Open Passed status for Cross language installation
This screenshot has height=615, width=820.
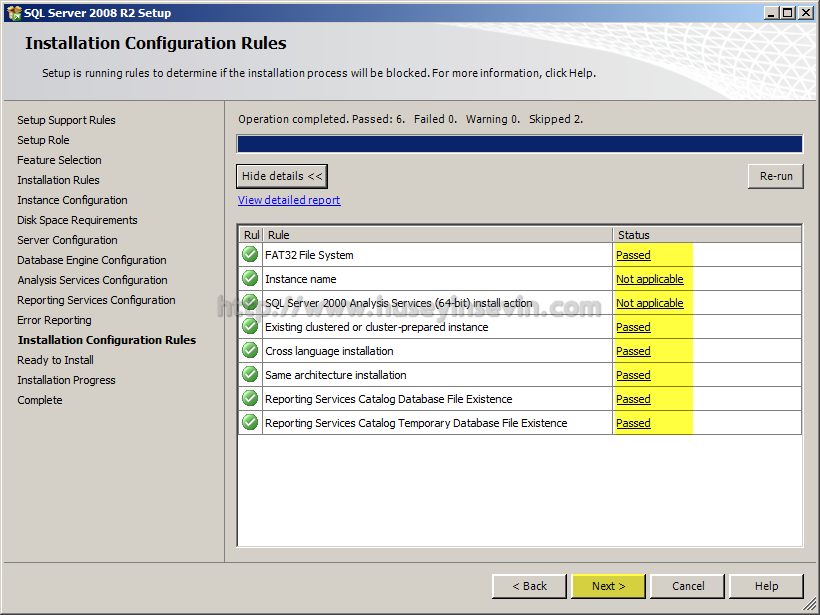(633, 351)
